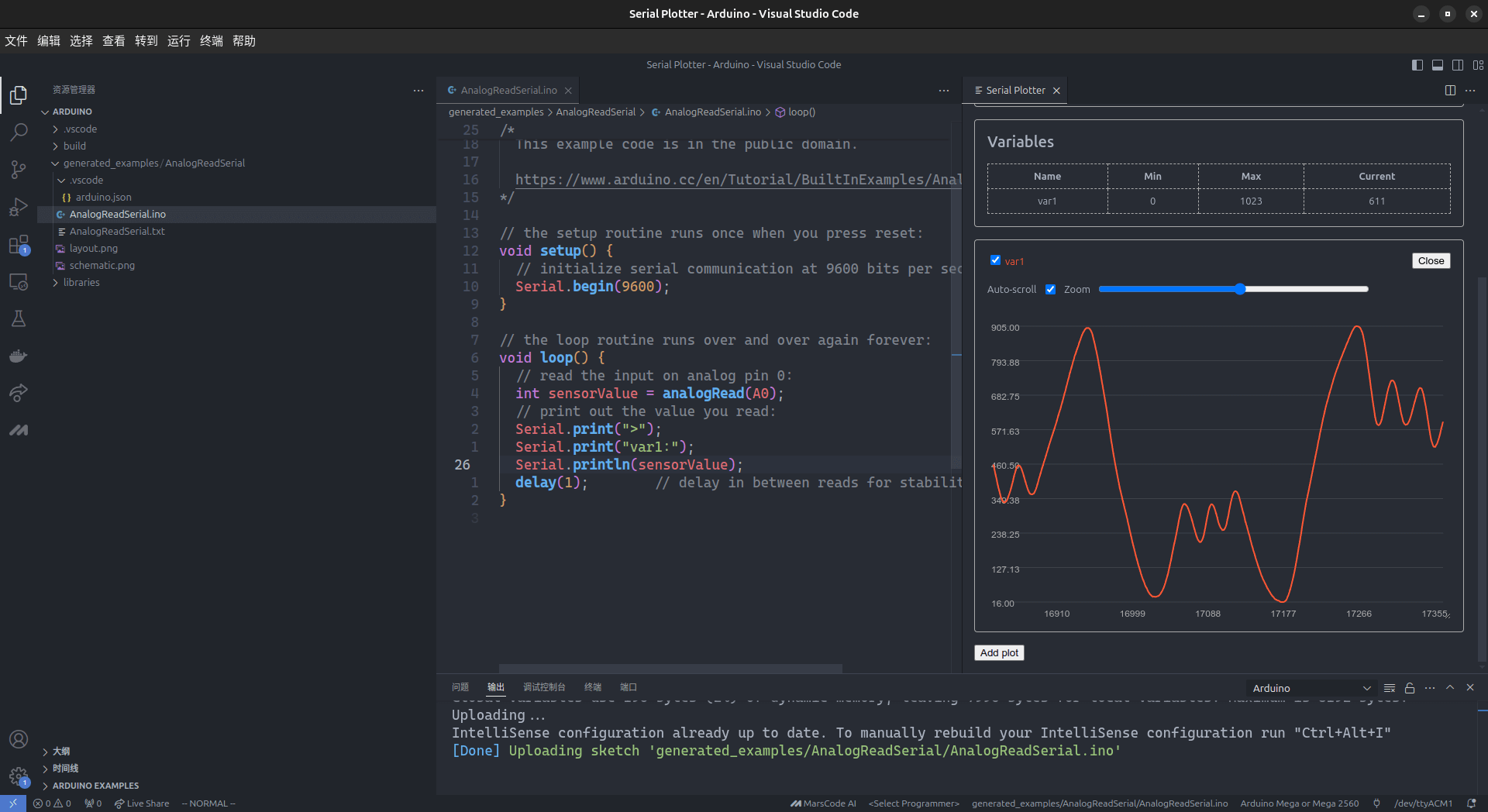1488x812 pixels.
Task: Toggle output scroll lock icon
Action: pos(1410,688)
